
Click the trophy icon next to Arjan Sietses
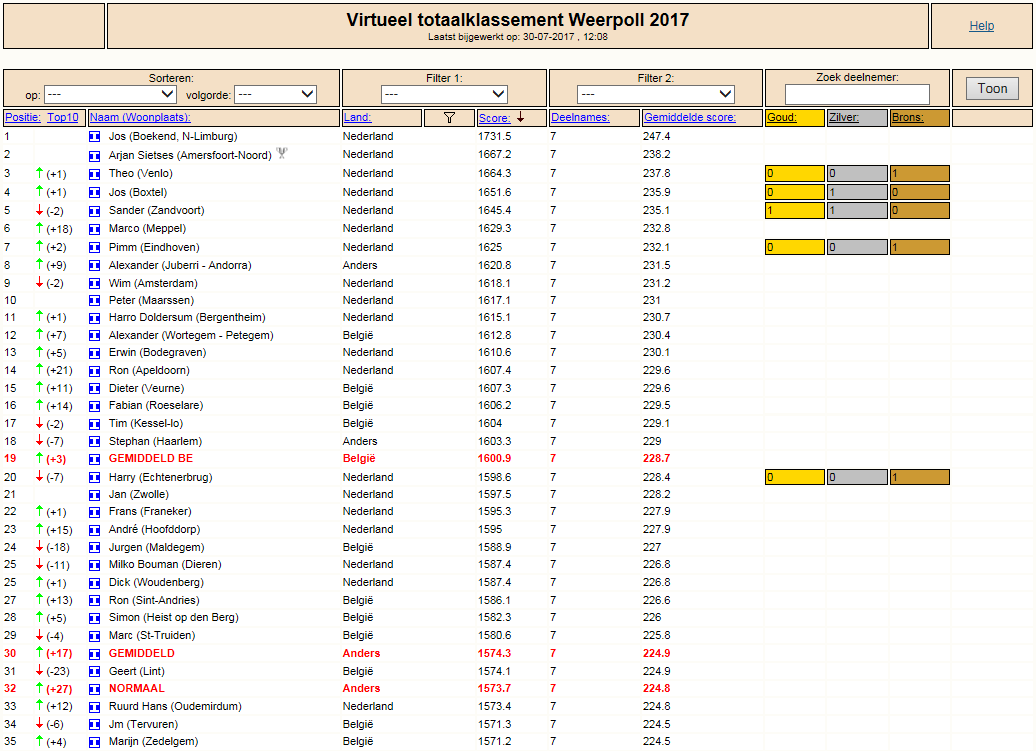281,153
